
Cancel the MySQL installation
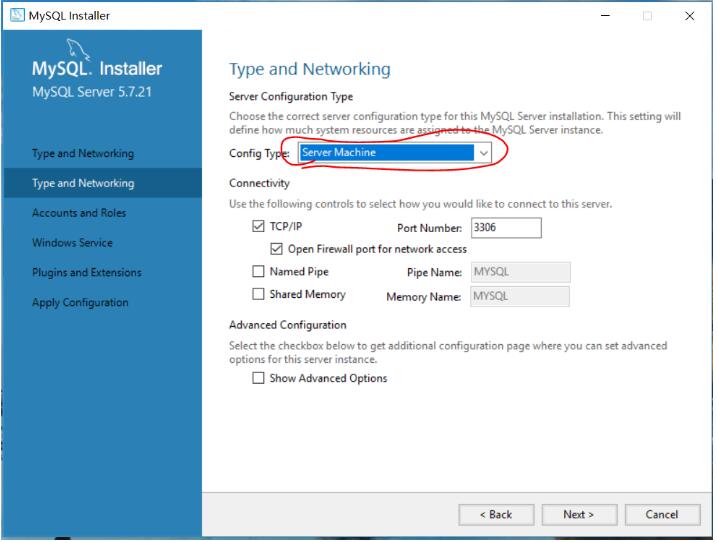coord(661,514)
